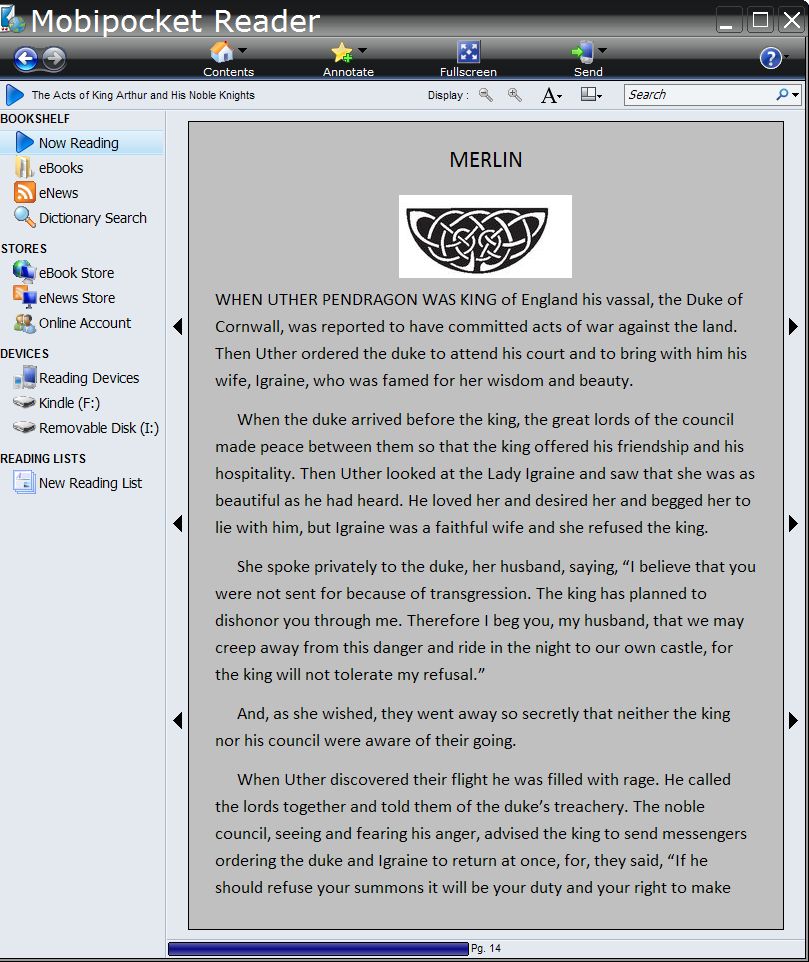Click the Removable Disk drive icon
This screenshot has height=962, width=809.
[25, 427]
